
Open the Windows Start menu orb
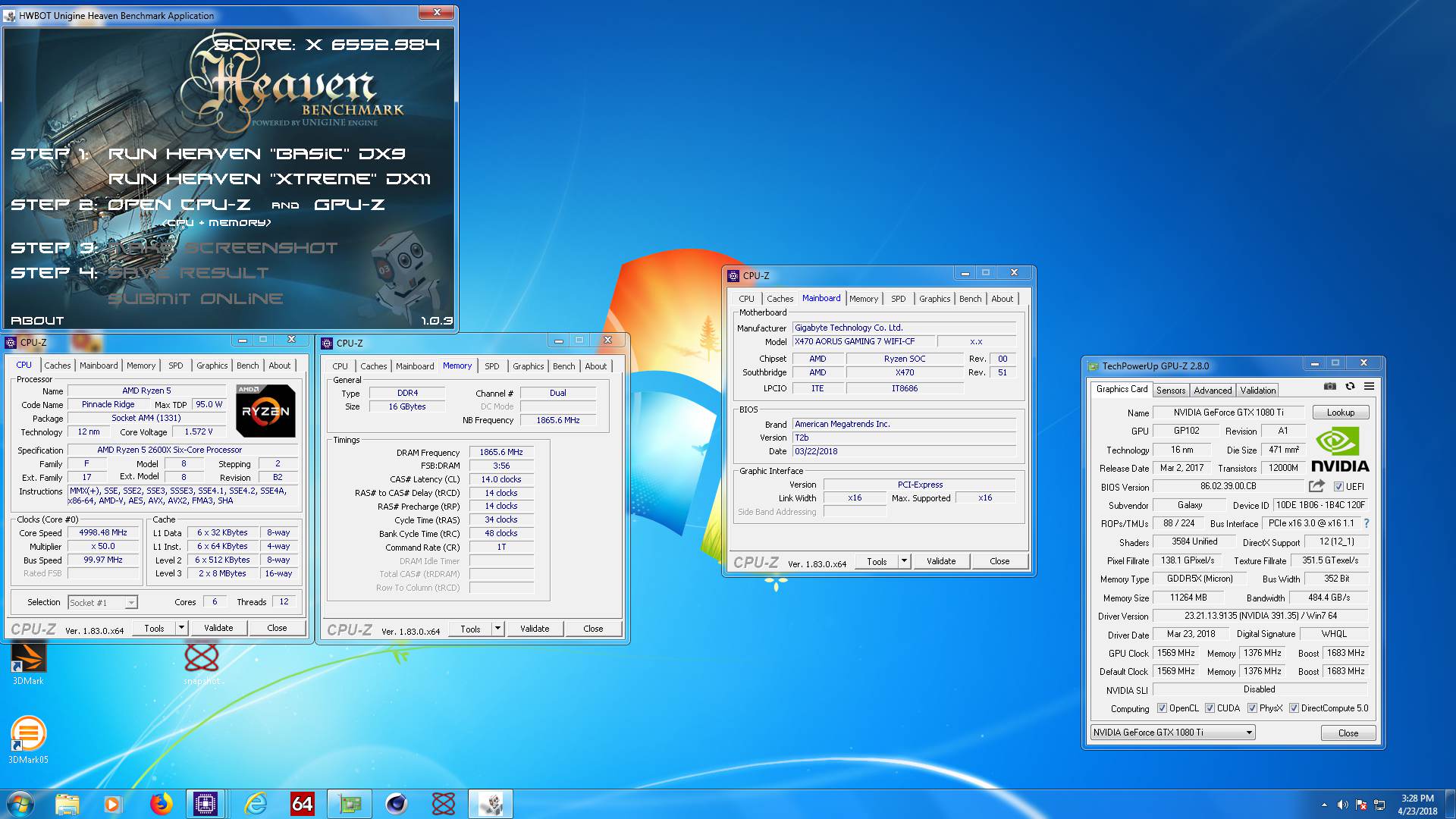(20, 804)
